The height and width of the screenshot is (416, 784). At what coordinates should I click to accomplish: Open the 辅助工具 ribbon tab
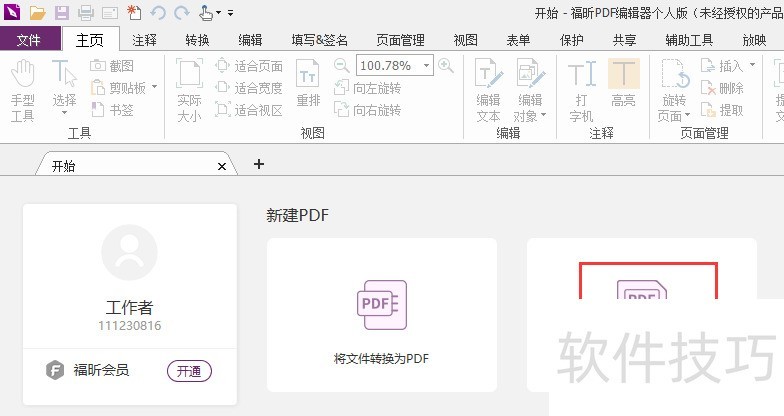pos(689,40)
